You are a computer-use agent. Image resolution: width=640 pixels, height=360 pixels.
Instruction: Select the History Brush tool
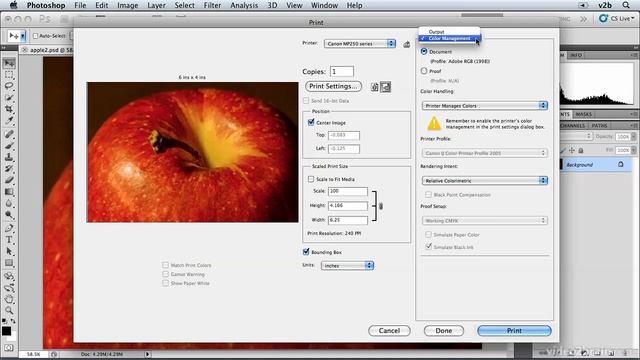[9, 169]
